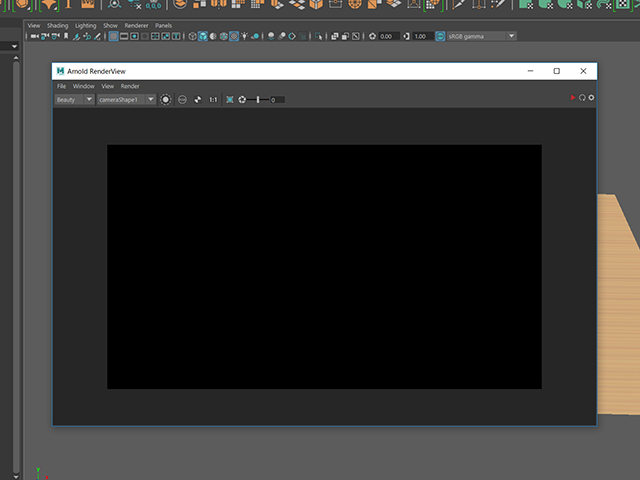Open the viewport View menu
The image size is (640, 480).
[x=34, y=25]
